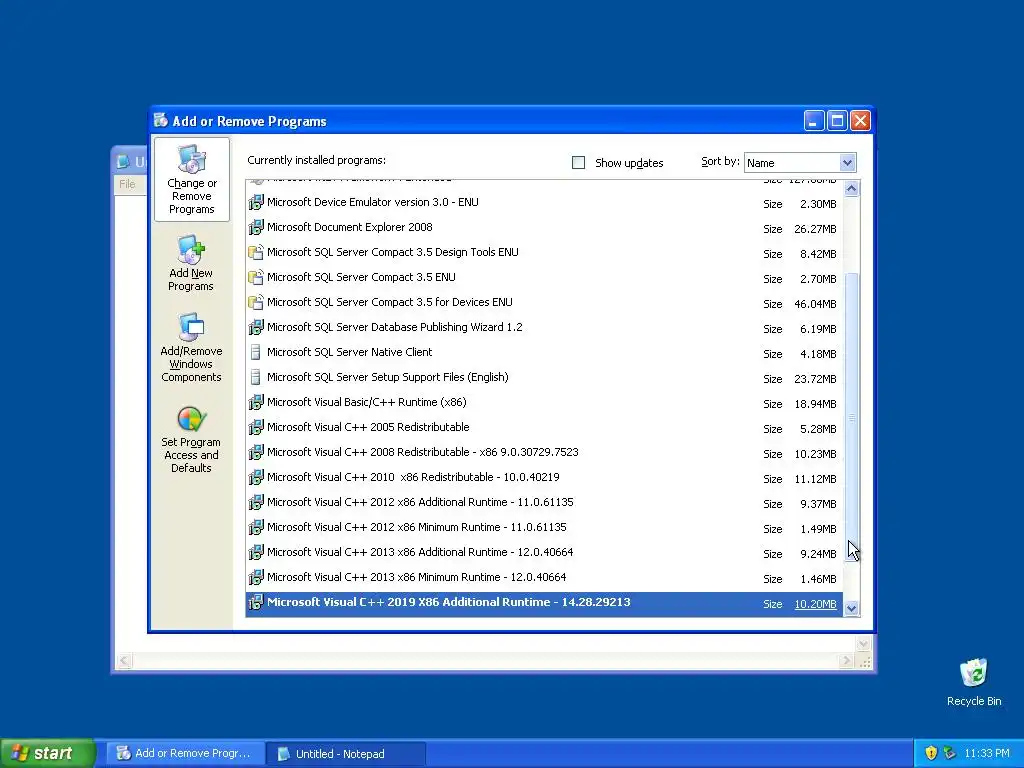Click the Microsoft Device Emulator version 3.0 icon
This screenshot has height=768, width=1024.
coord(256,202)
